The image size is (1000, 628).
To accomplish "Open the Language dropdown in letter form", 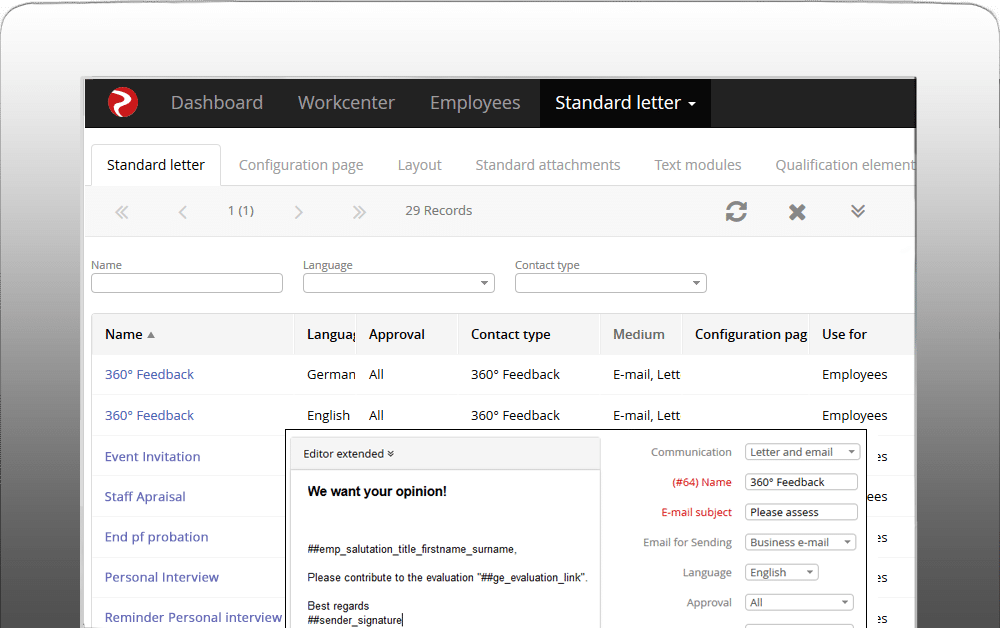I will (x=781, y=573).
